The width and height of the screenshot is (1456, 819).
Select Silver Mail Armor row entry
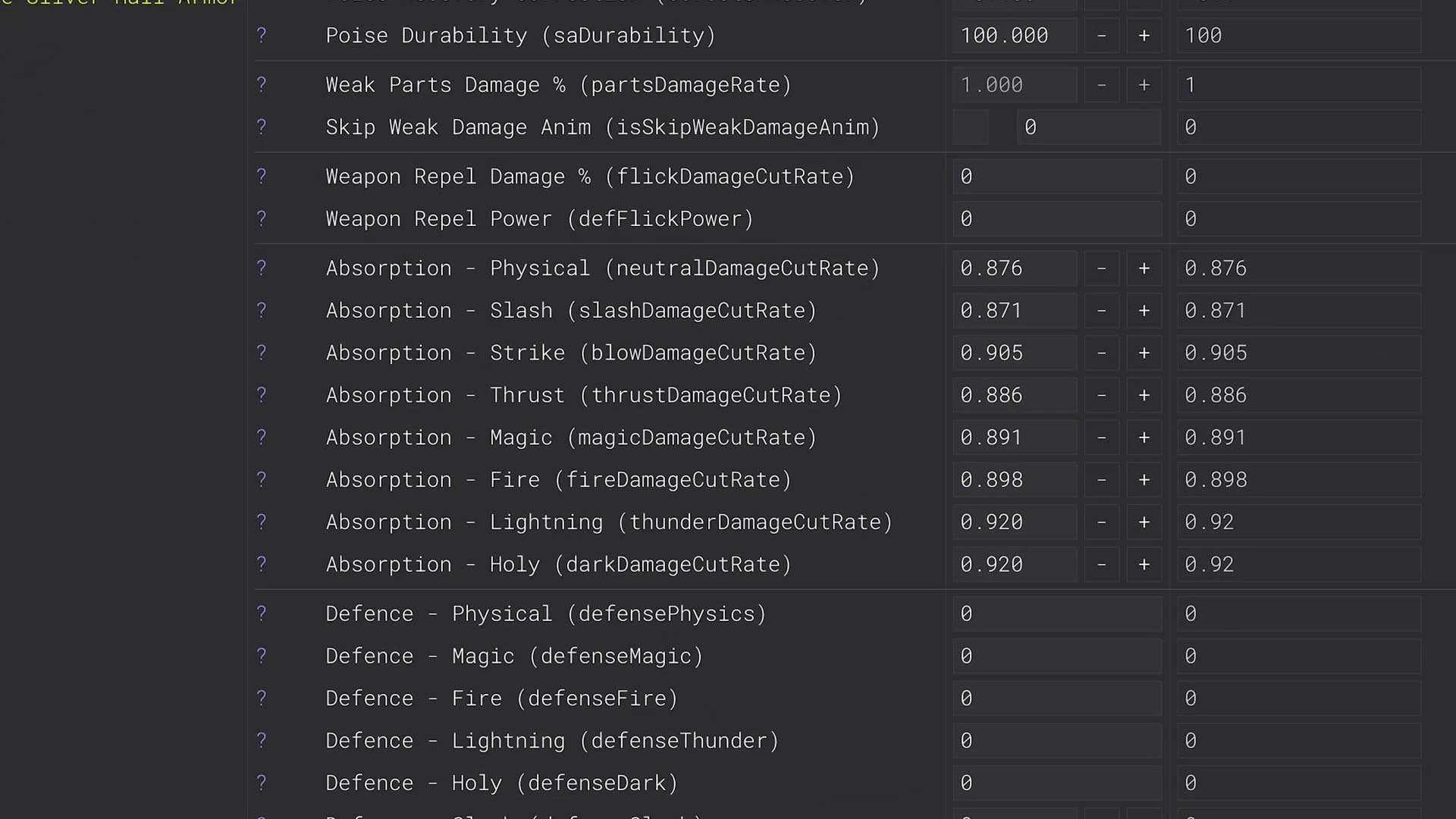(x=121, y=3)
